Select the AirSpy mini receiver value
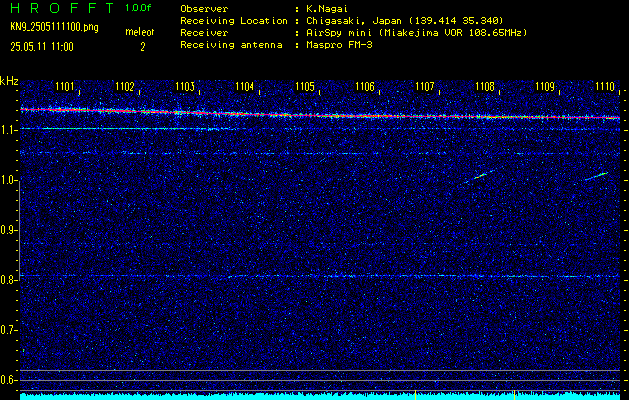This screenshot has height=400, width=629. click(x=416, y=33)
